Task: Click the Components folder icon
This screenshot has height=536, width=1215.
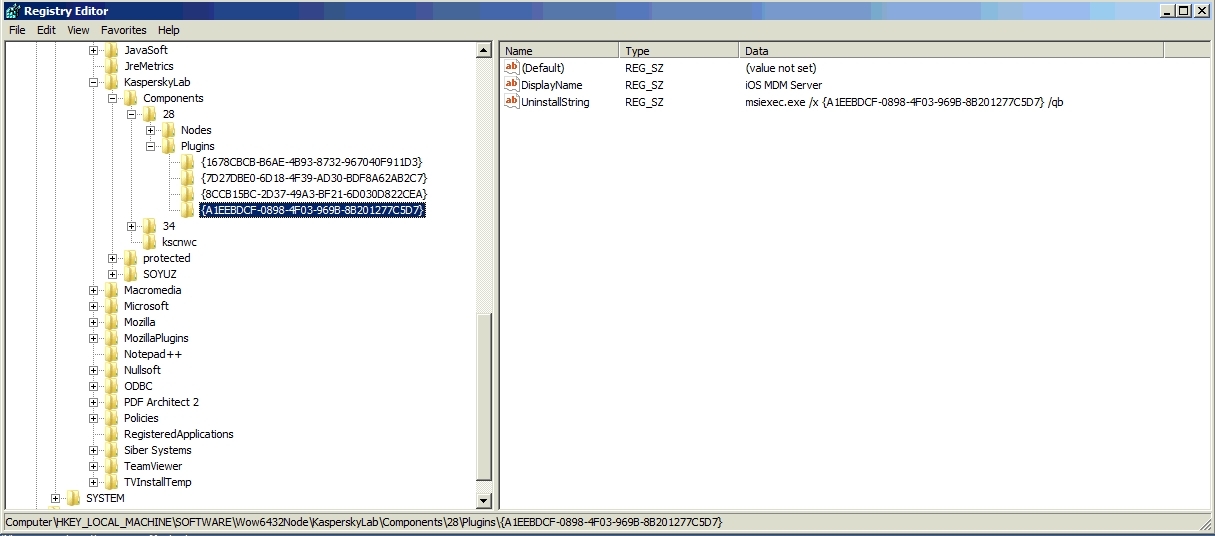Action: [x=130, y=98]
